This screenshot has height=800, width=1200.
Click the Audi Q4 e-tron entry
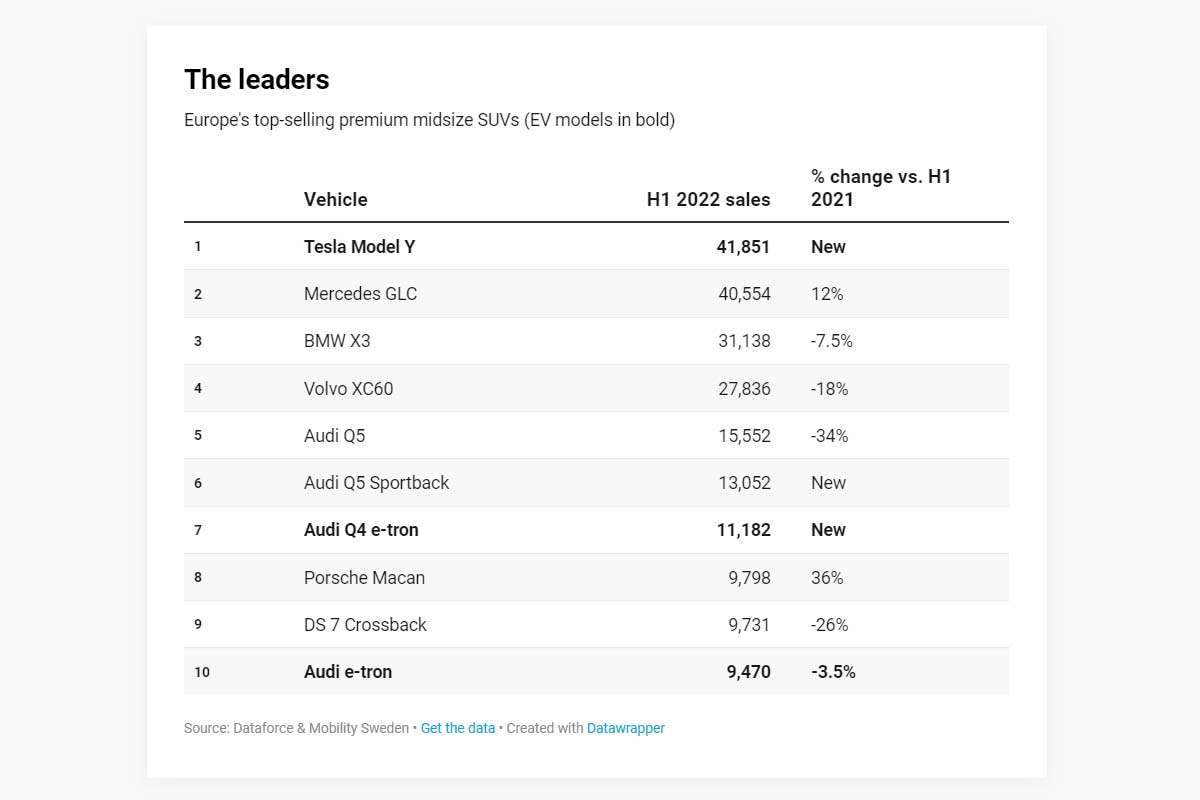[361, 530]
